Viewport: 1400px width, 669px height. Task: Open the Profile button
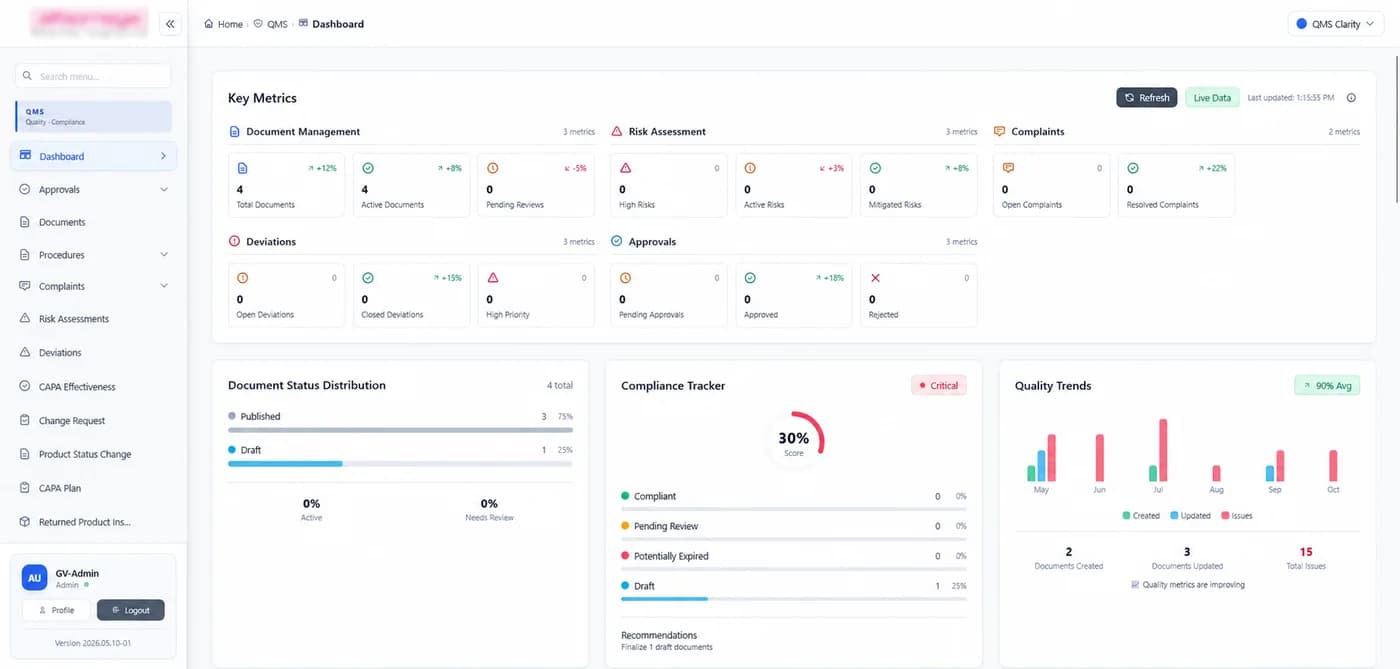coord(56,610)
